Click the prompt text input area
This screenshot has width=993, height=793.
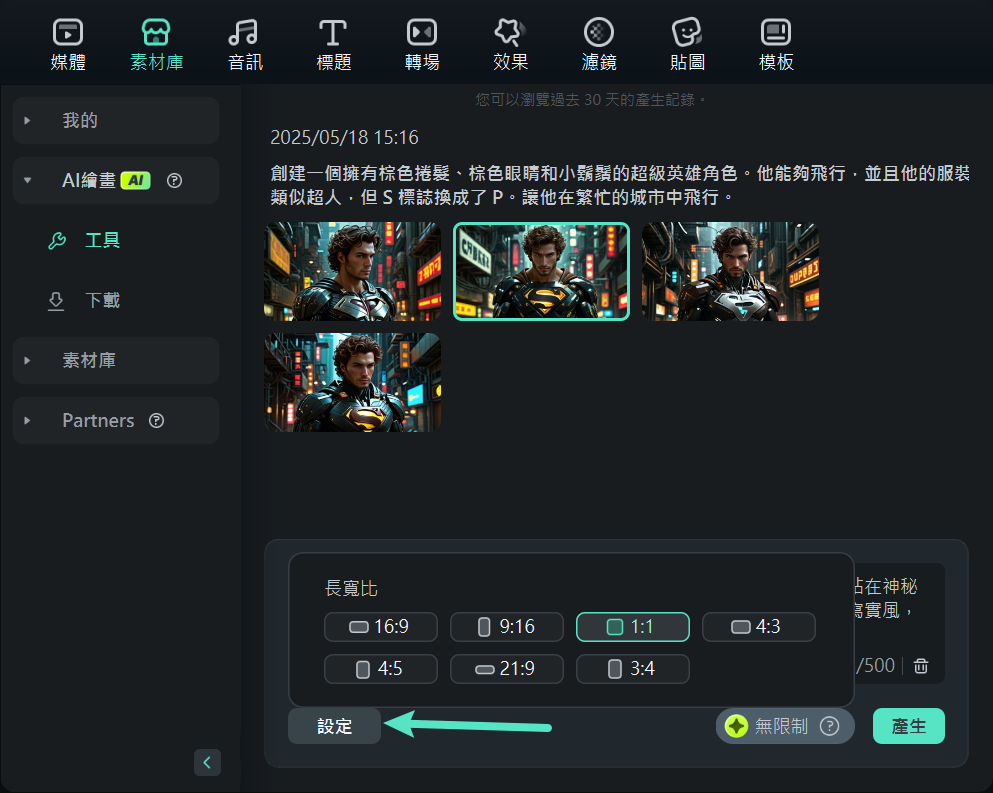898,623
